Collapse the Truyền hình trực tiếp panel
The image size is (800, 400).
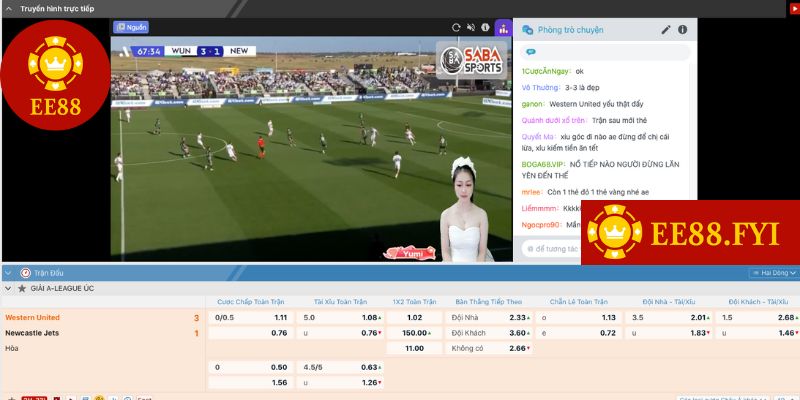coord(8,9)
